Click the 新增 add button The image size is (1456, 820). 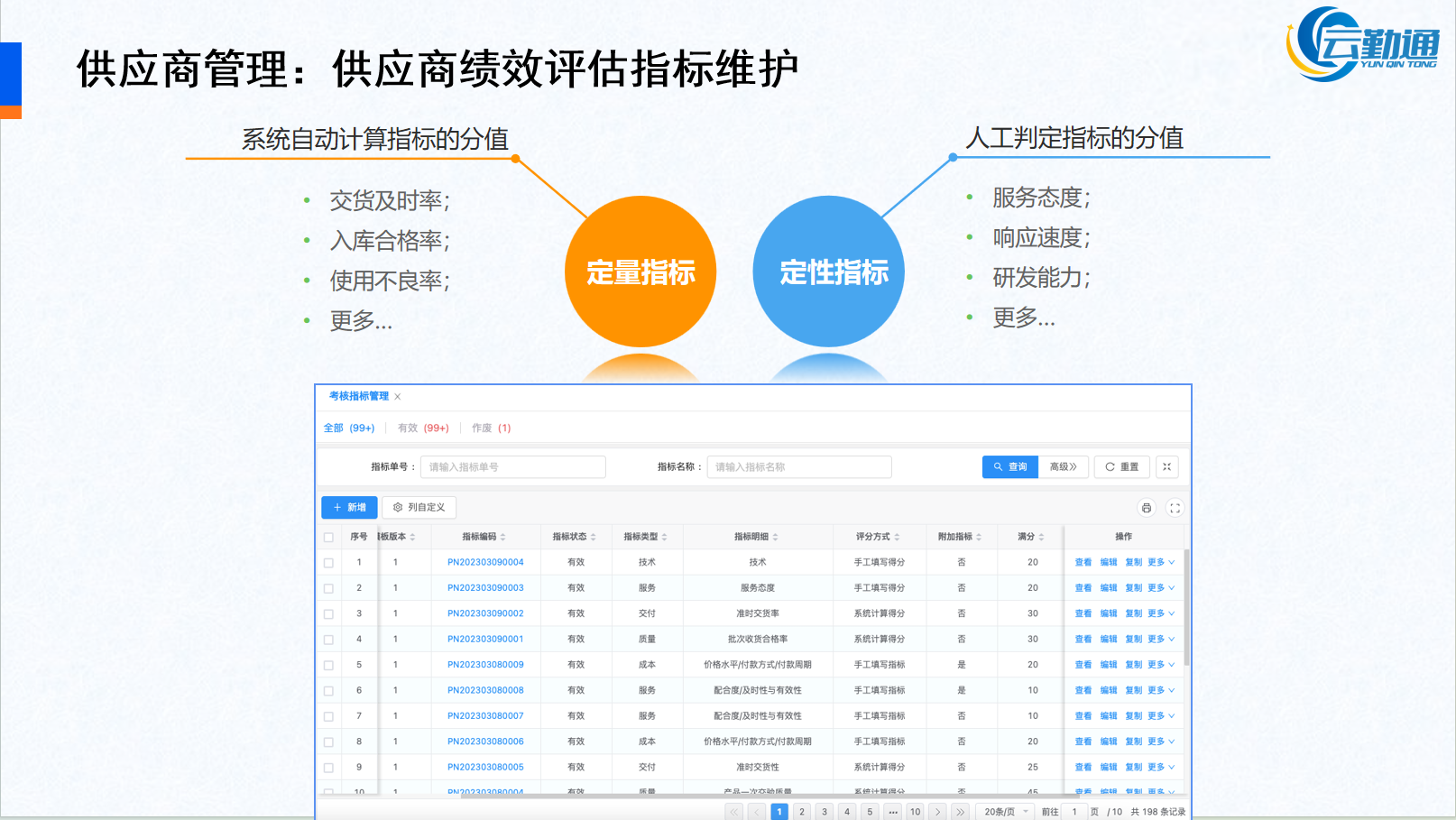[x=349, y=507]
